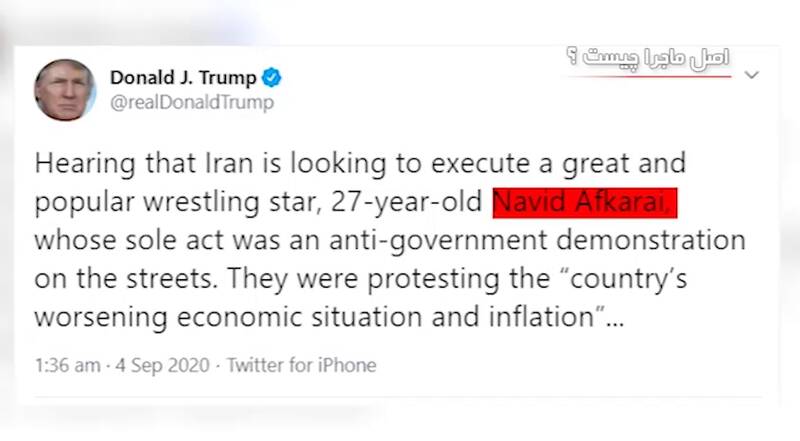Open the Twitter for iPhone source link

coord(302,365)
